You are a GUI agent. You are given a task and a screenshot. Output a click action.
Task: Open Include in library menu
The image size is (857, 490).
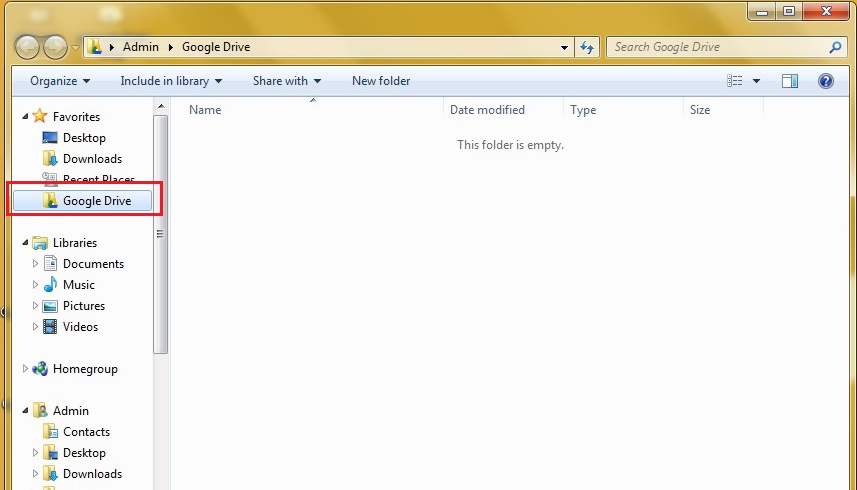click(171, 81)
